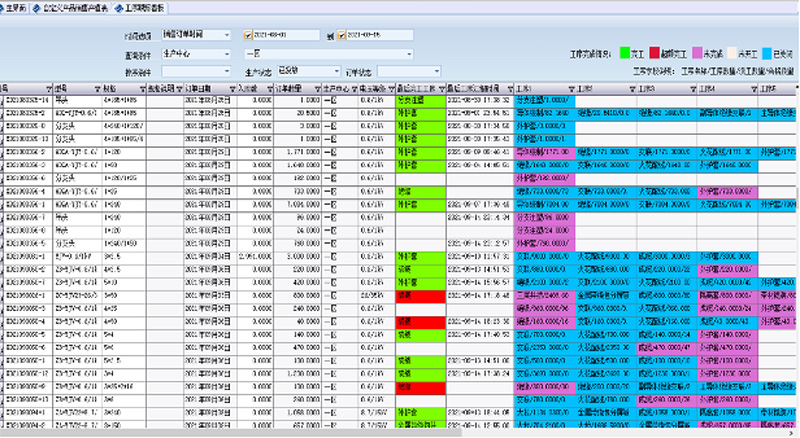Viewport: 800px width, 438px height.
Task: Click the green 完工 legend swatch
Action: click(x=624, y=53)
